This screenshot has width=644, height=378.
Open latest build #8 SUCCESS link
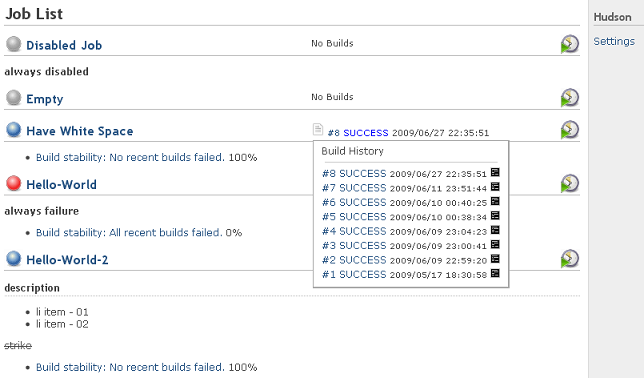(358, 133)
